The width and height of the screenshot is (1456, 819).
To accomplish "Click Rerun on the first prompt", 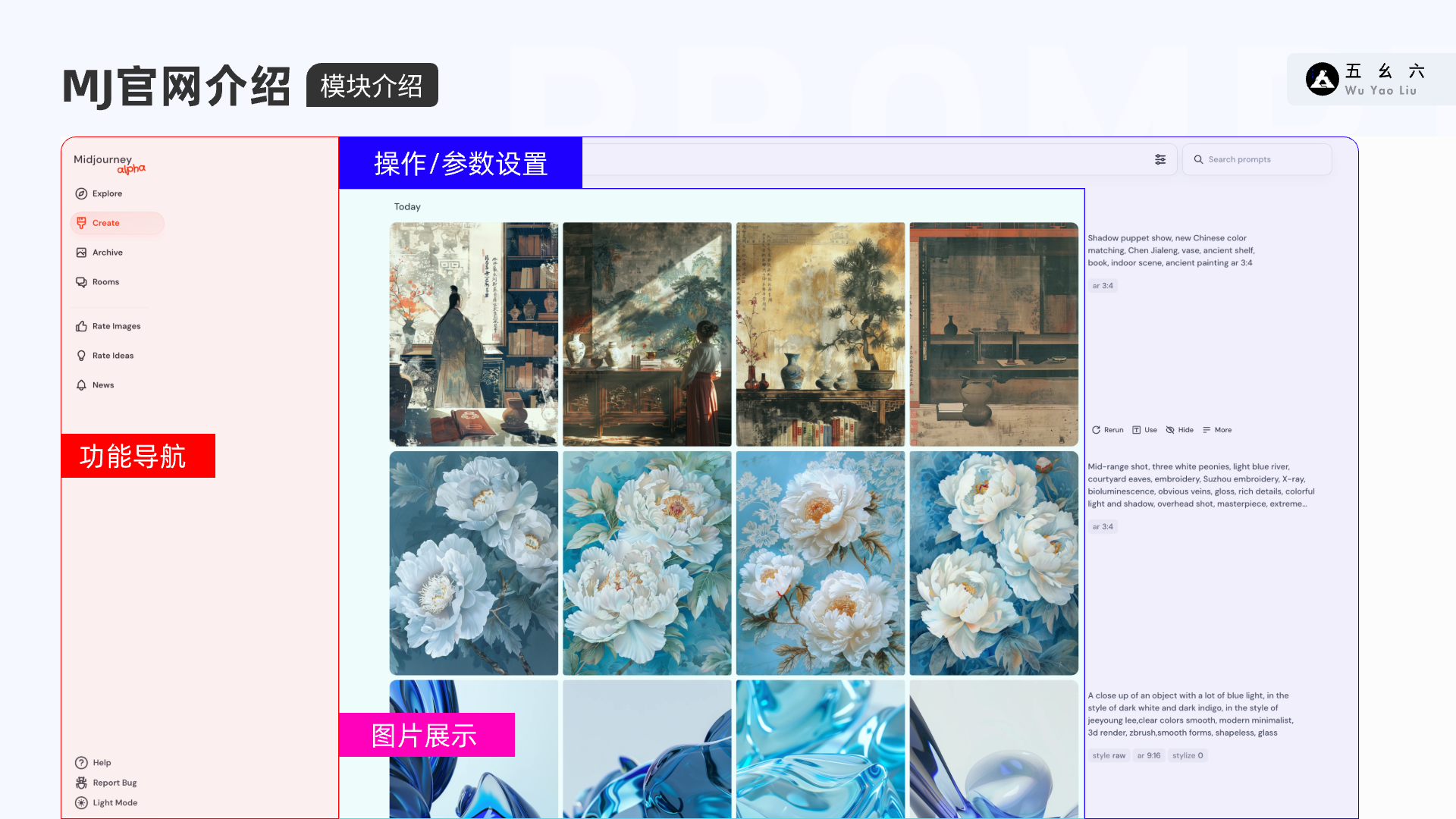I will click(x=1107, y=430).
